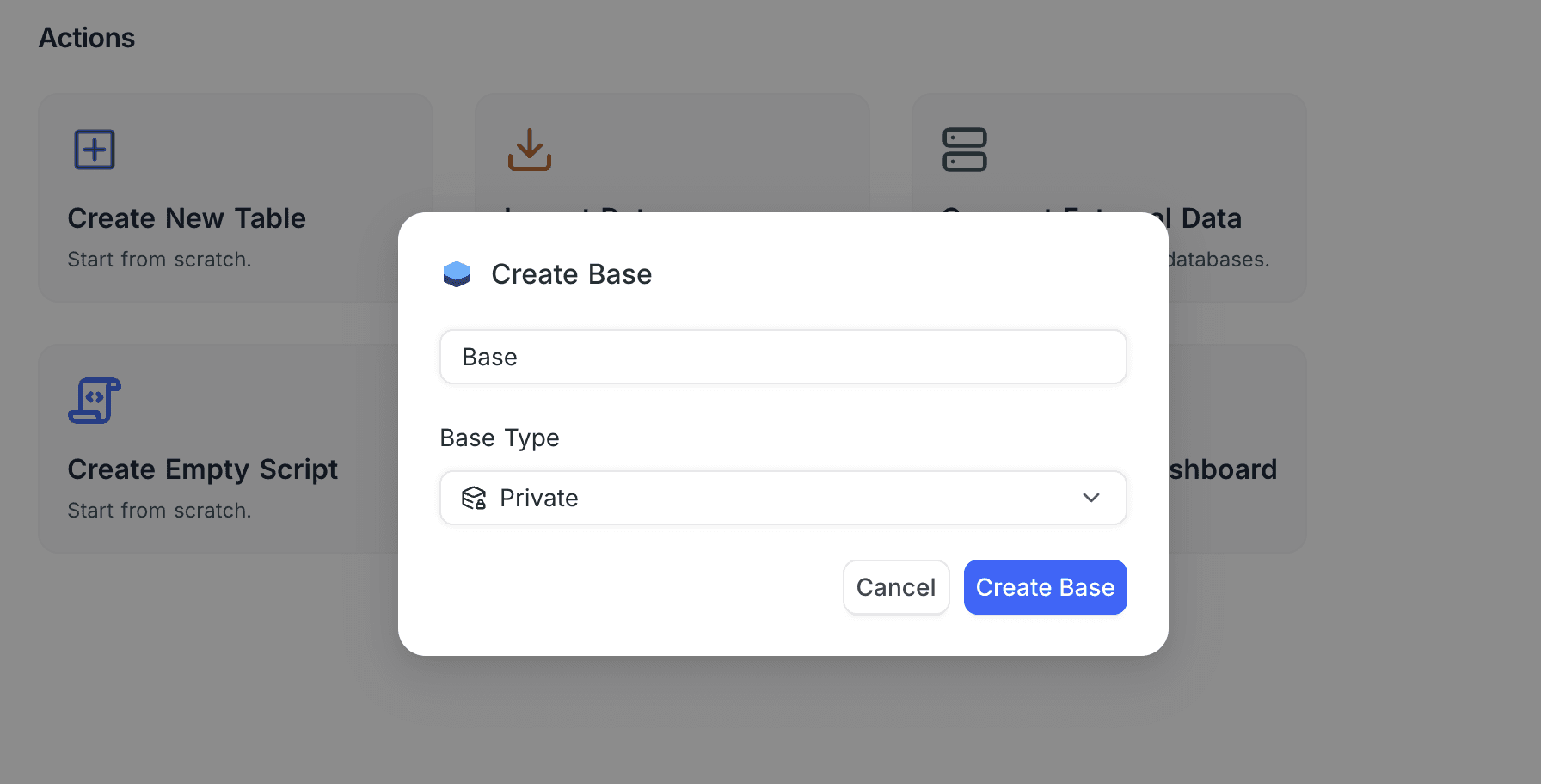Click the Base Type label
1541x784 pixels.
click(x=499, y=438)
